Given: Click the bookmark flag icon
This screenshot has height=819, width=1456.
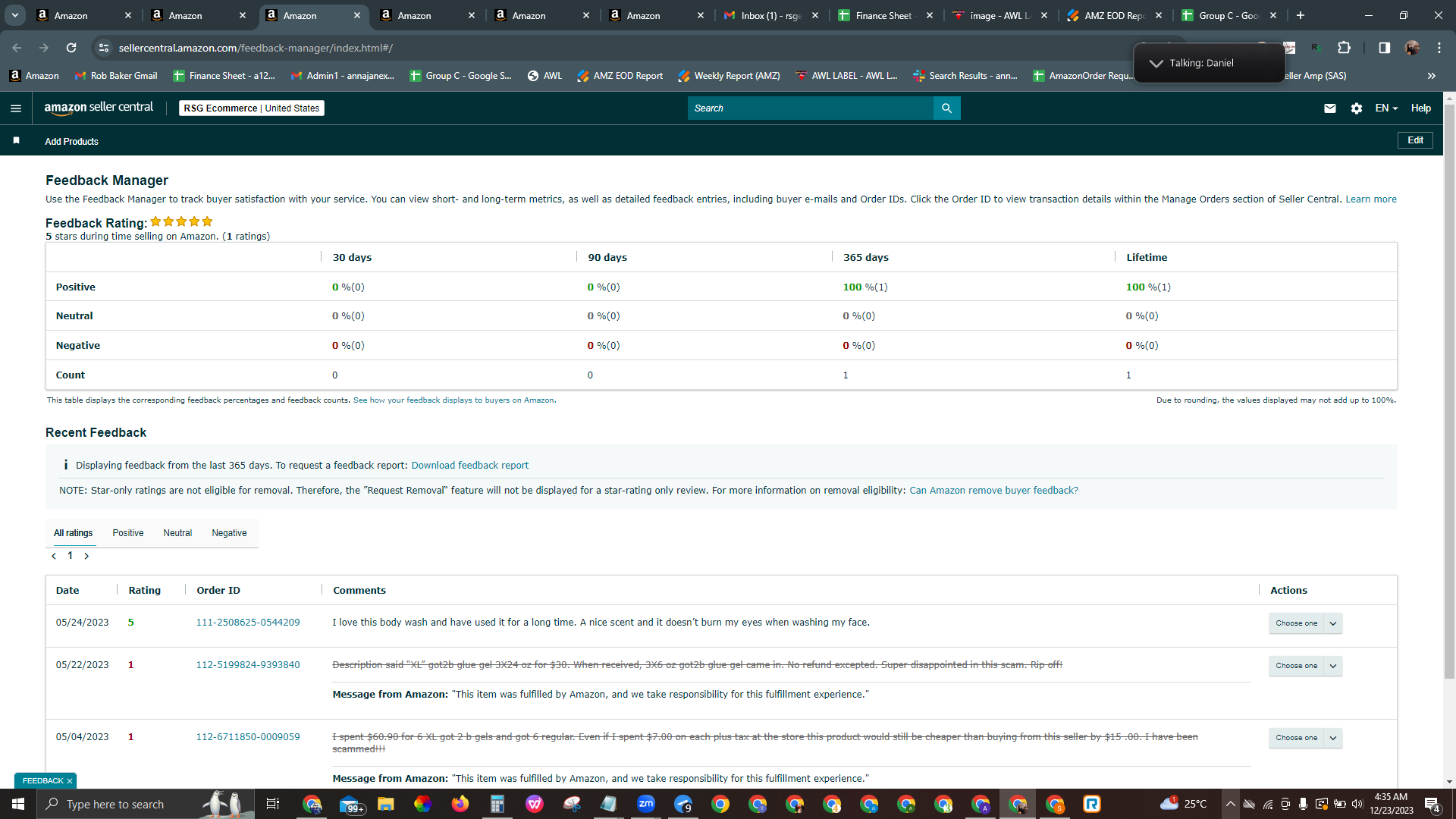Looking at the screenshot, I should pyautogui.click(x=17, y=141).
